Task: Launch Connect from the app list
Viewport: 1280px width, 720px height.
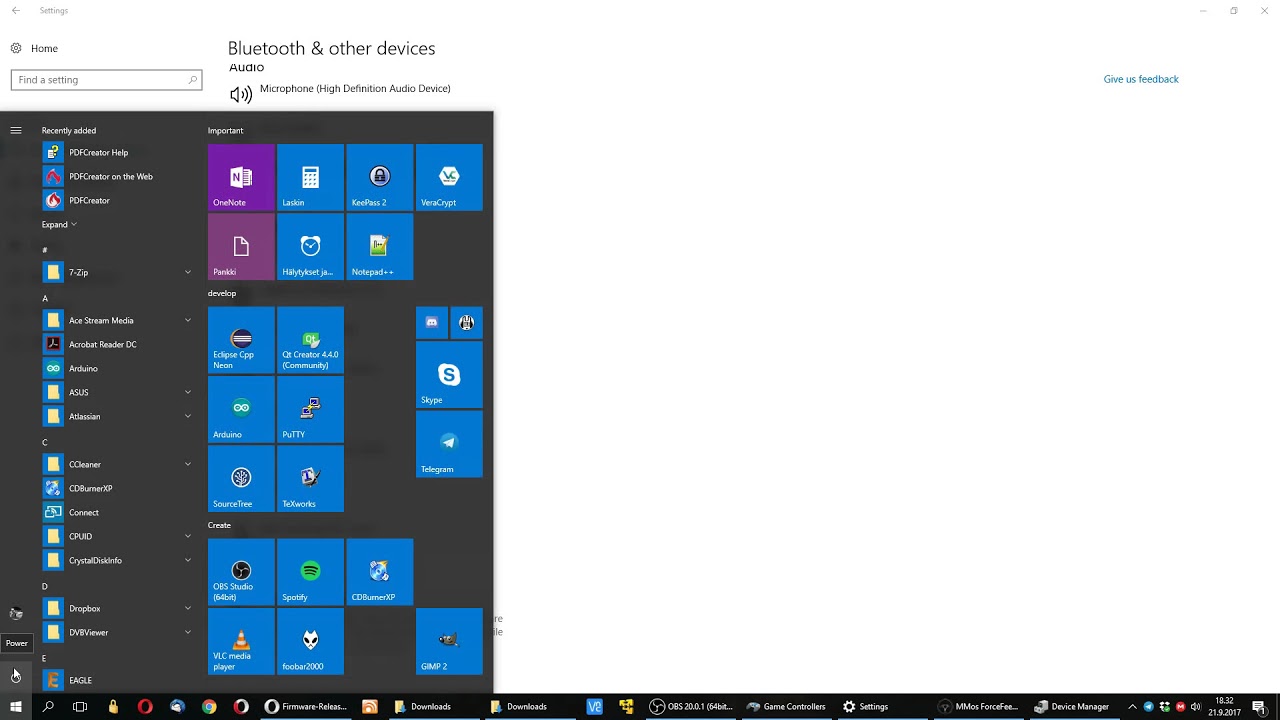Action: coord(117,512)
